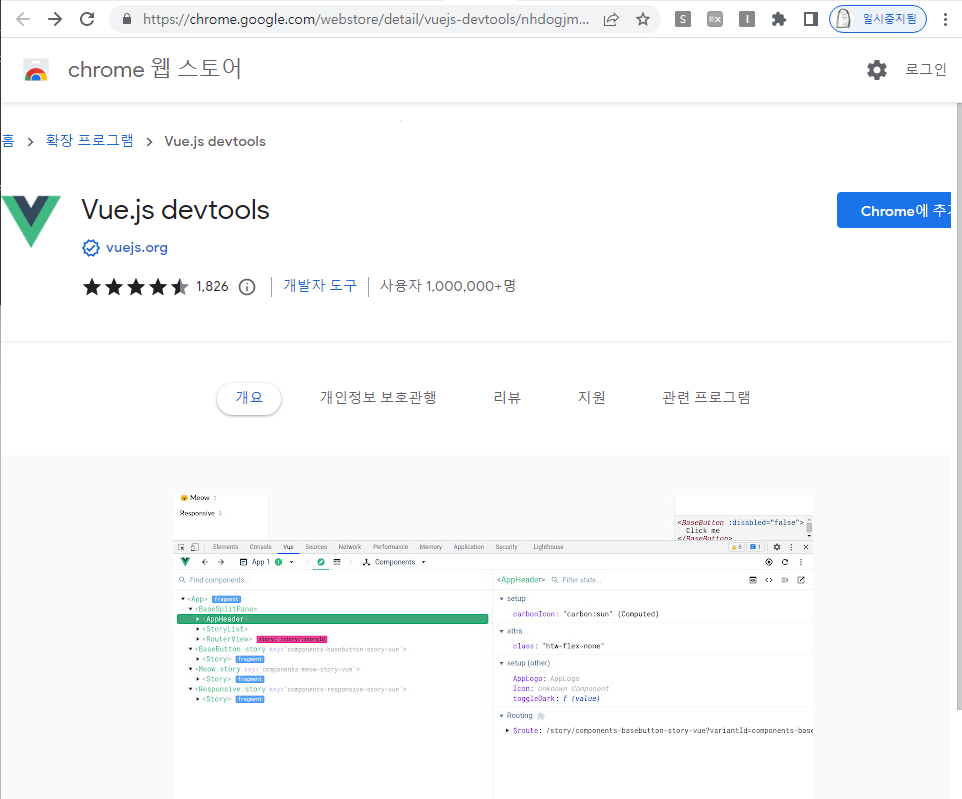Screen dimensions: 962x799
Task: Click the Chrome에 추가 button
Action: coord(899,211)
